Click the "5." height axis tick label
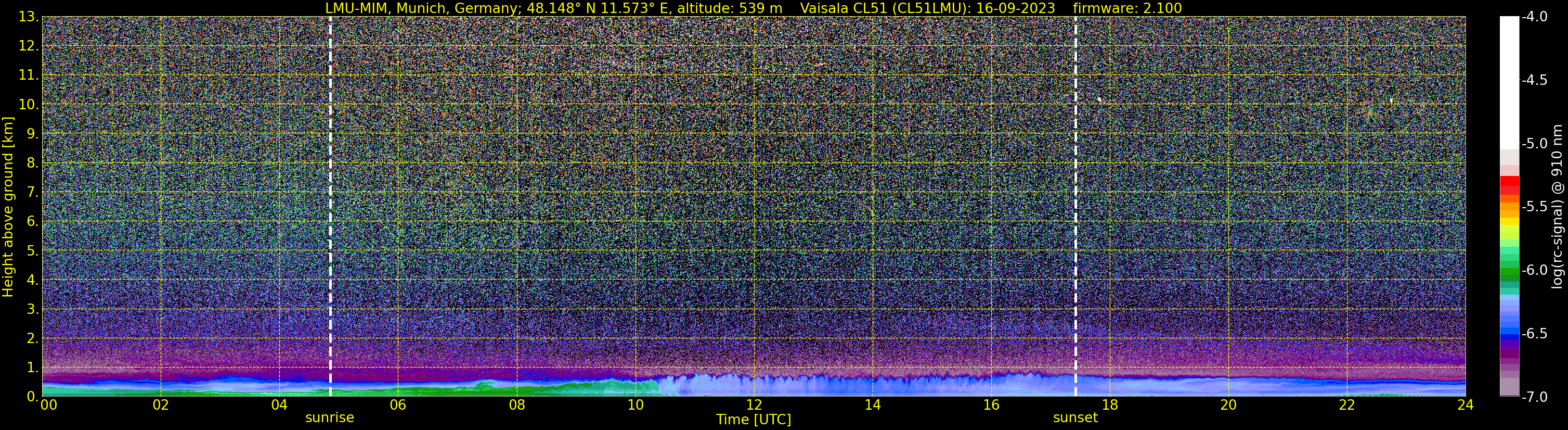The height and width of the screenshot is (430, 1568). tap(32, 251)
